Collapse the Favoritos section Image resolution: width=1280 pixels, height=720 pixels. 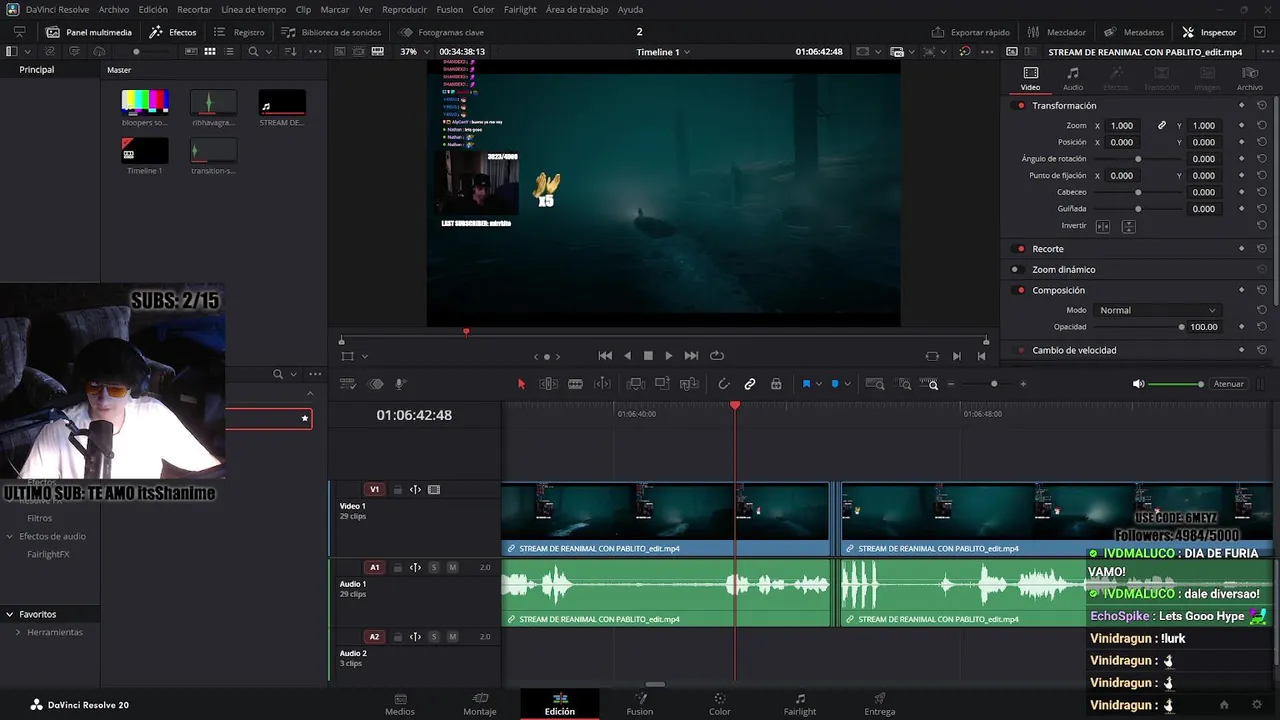point(9,614)
